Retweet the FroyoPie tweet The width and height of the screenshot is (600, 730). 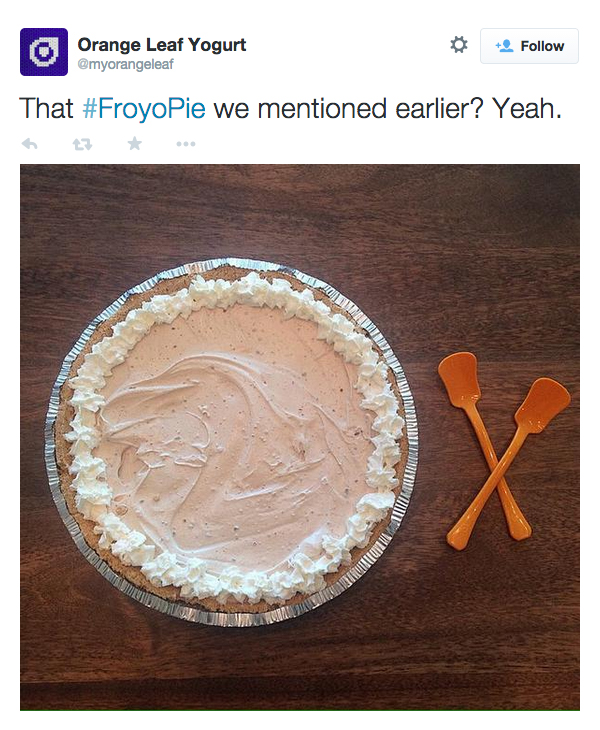[82, 144]
